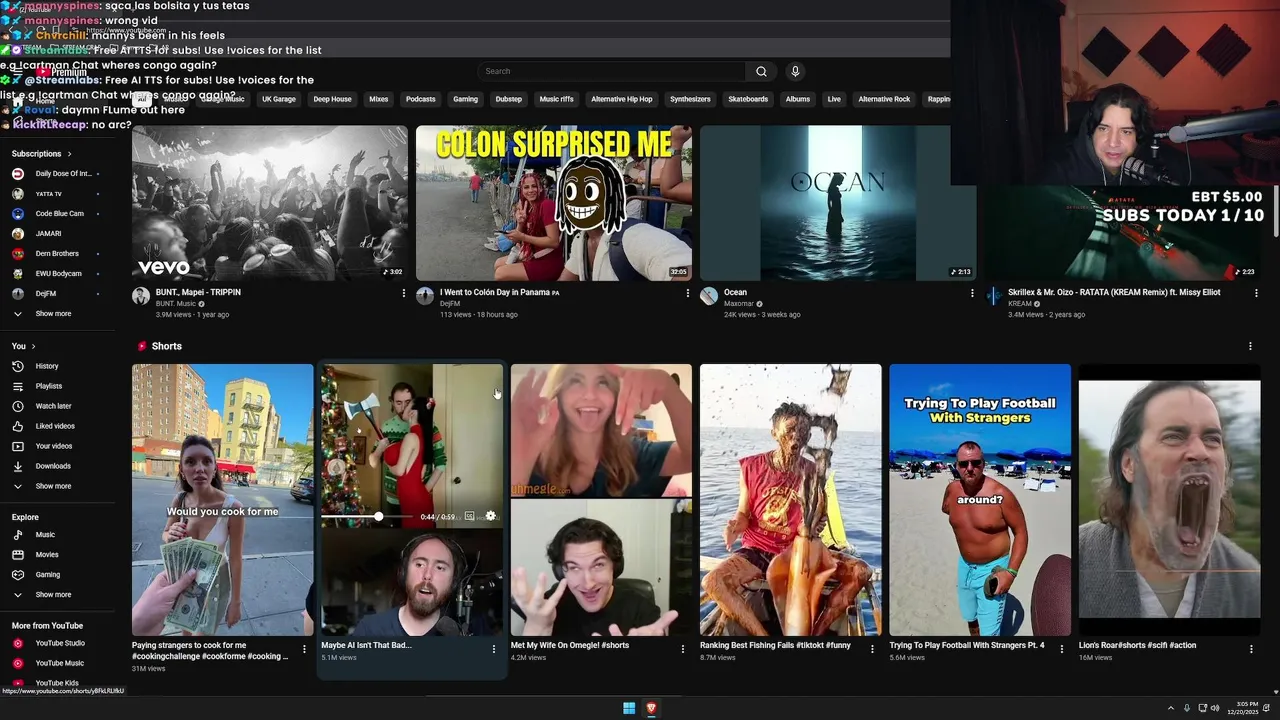This screenshot has height=720, width=1280.
Task: Open the Dem Brothers subscription
Action: (57, 254)
